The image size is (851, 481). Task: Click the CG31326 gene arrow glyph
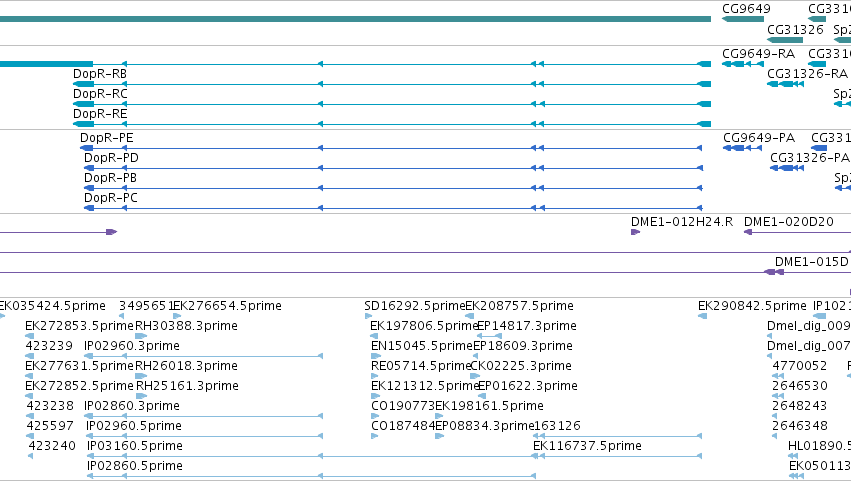tap(785, 40)
